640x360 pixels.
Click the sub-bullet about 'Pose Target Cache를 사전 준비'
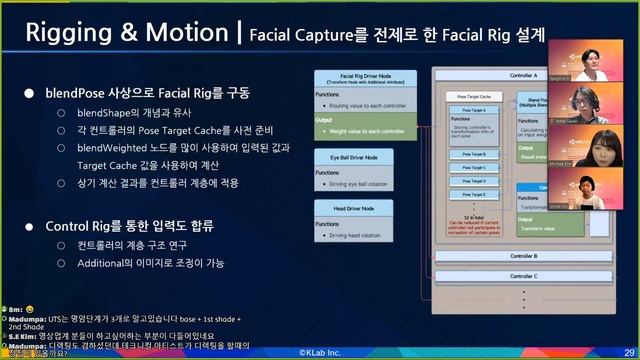click(x=175, y=131)
